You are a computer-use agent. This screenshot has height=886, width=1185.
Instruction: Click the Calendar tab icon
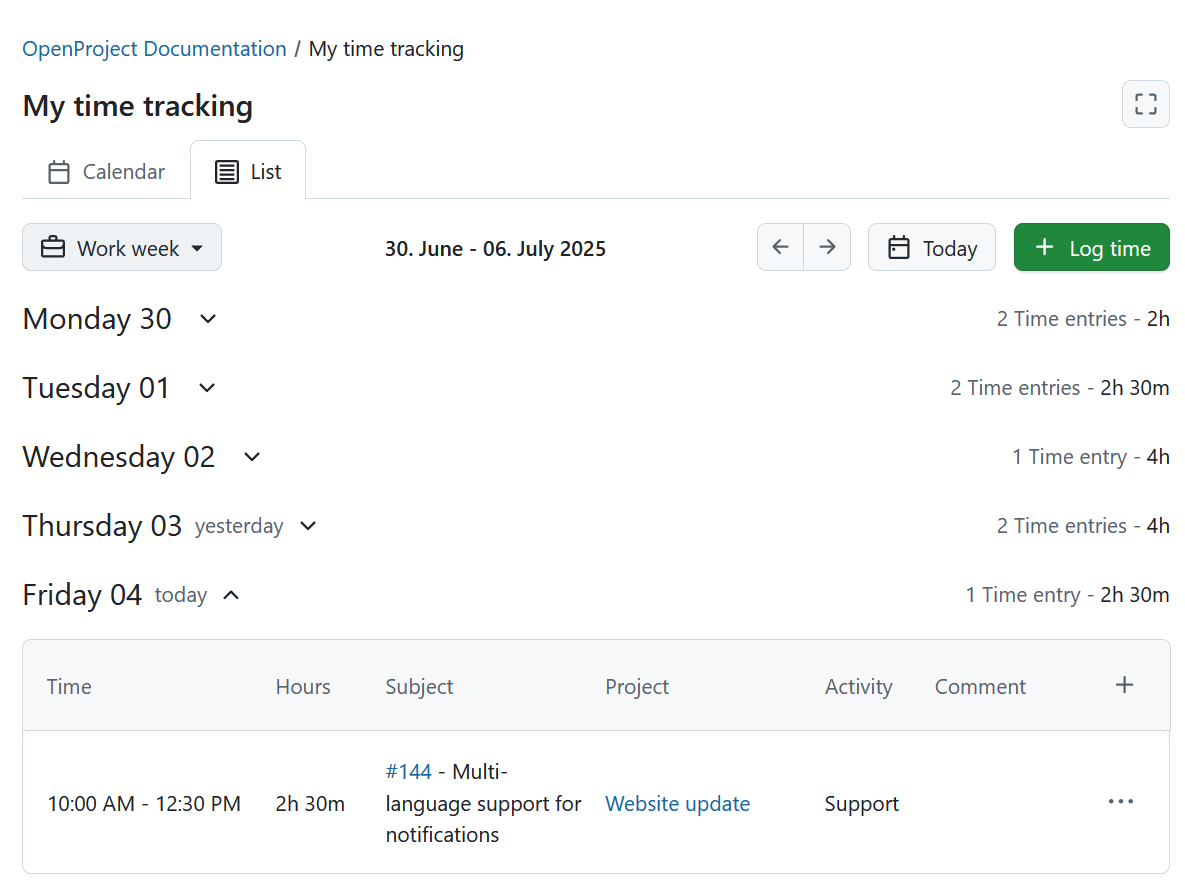point(58,171)
